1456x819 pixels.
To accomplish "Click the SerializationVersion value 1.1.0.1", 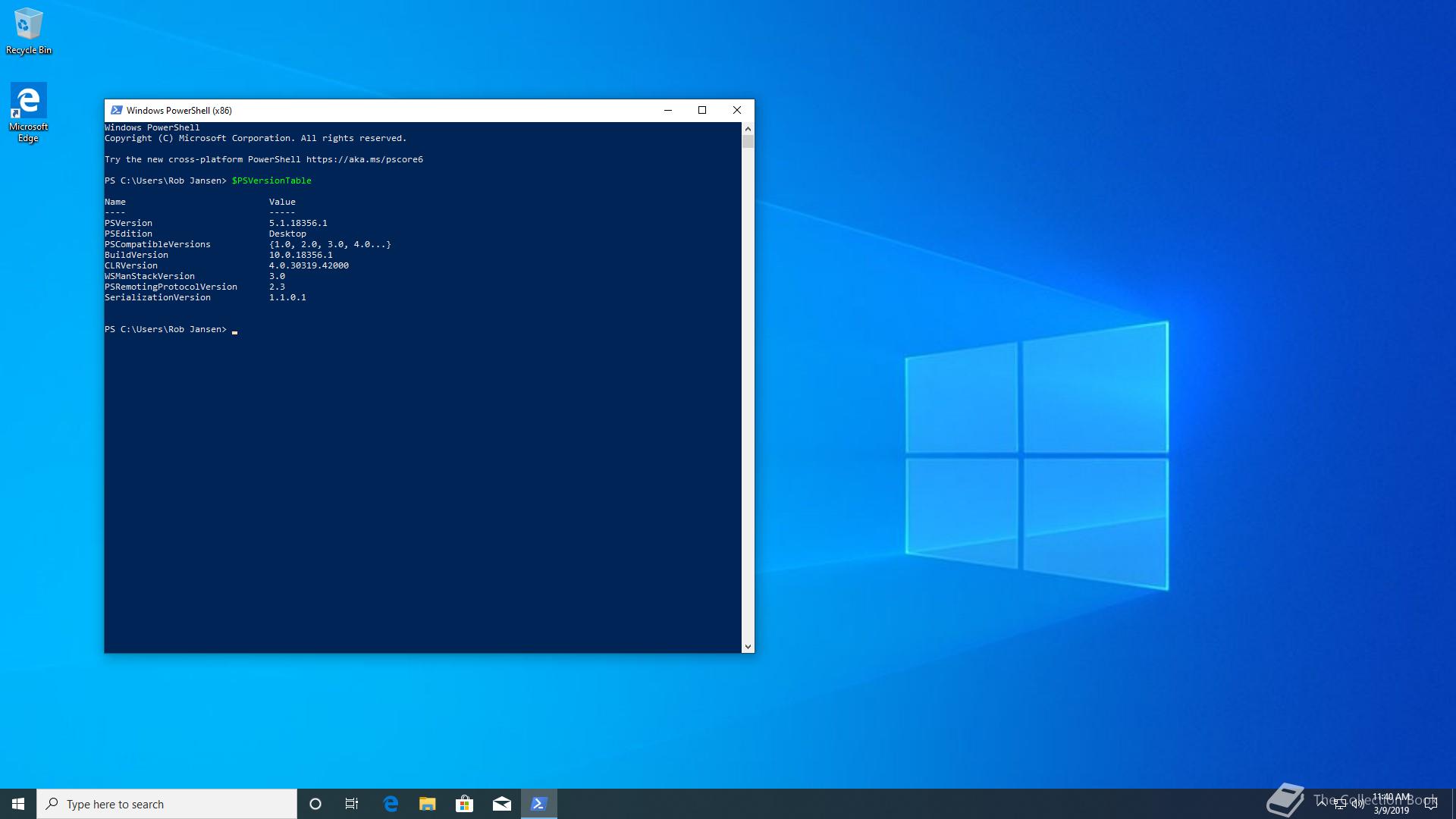I will click(287, 297).
